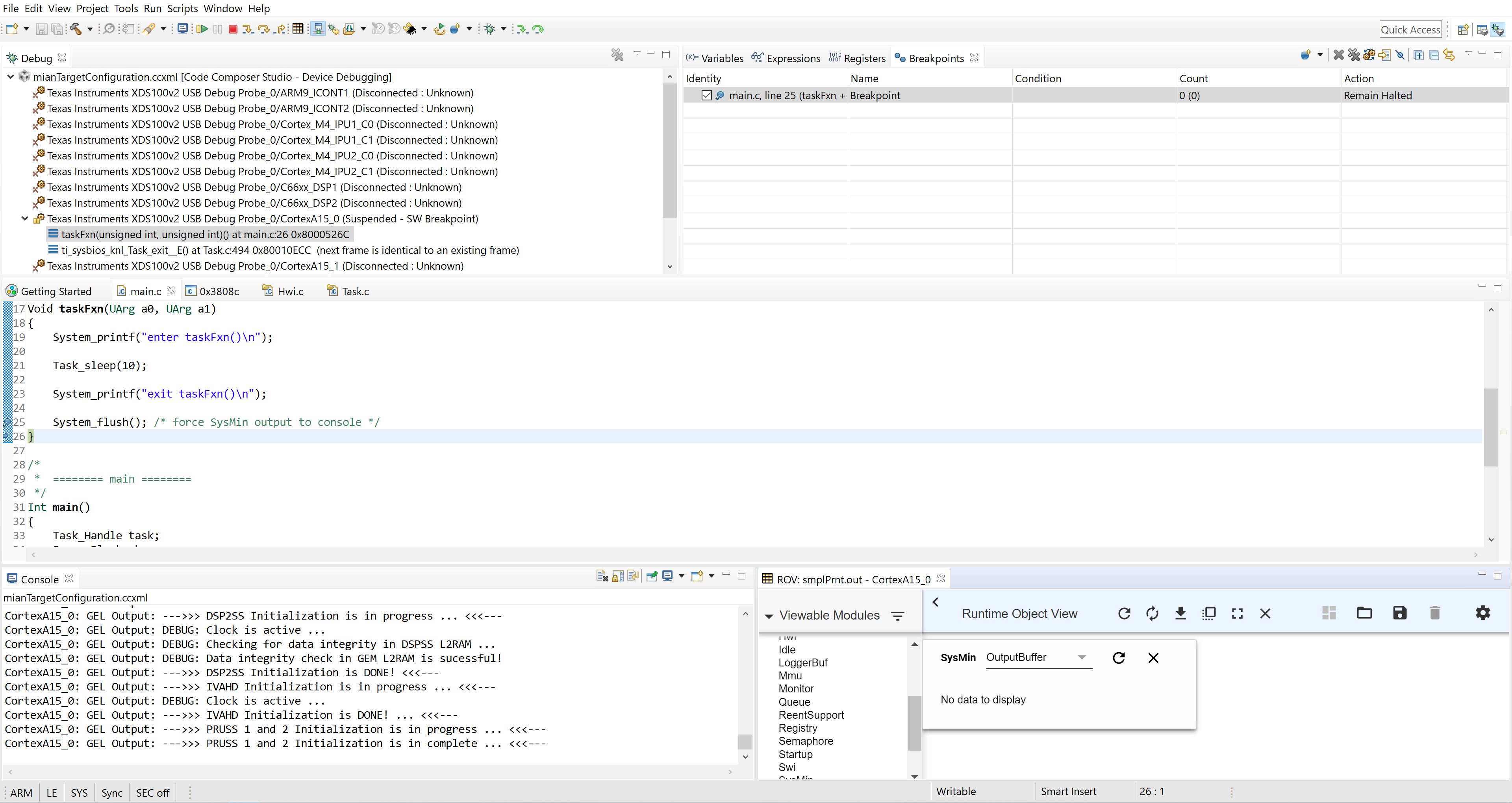
Task: Click the ROV save icon
Action: coord(1399,613)
